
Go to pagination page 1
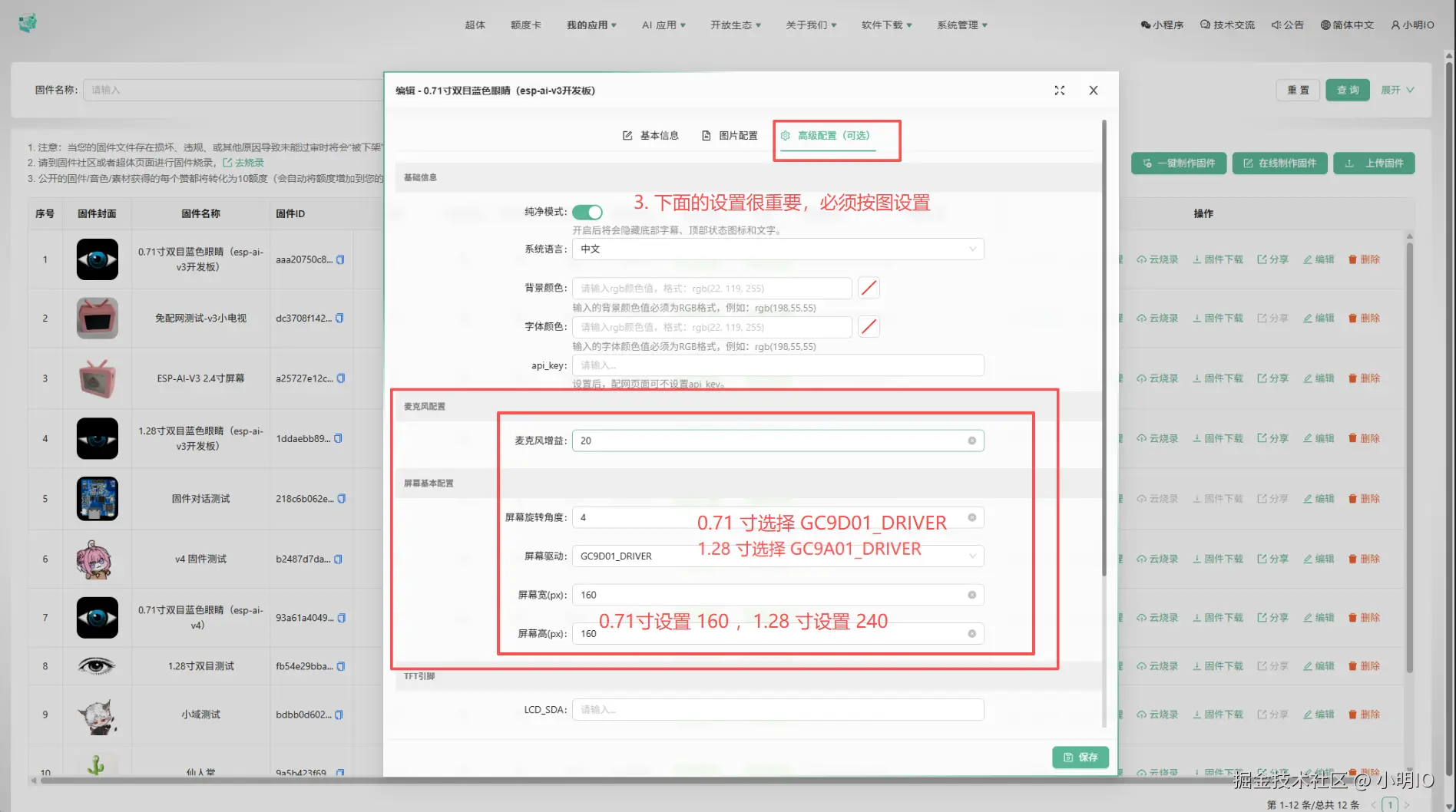(1390, 804)
